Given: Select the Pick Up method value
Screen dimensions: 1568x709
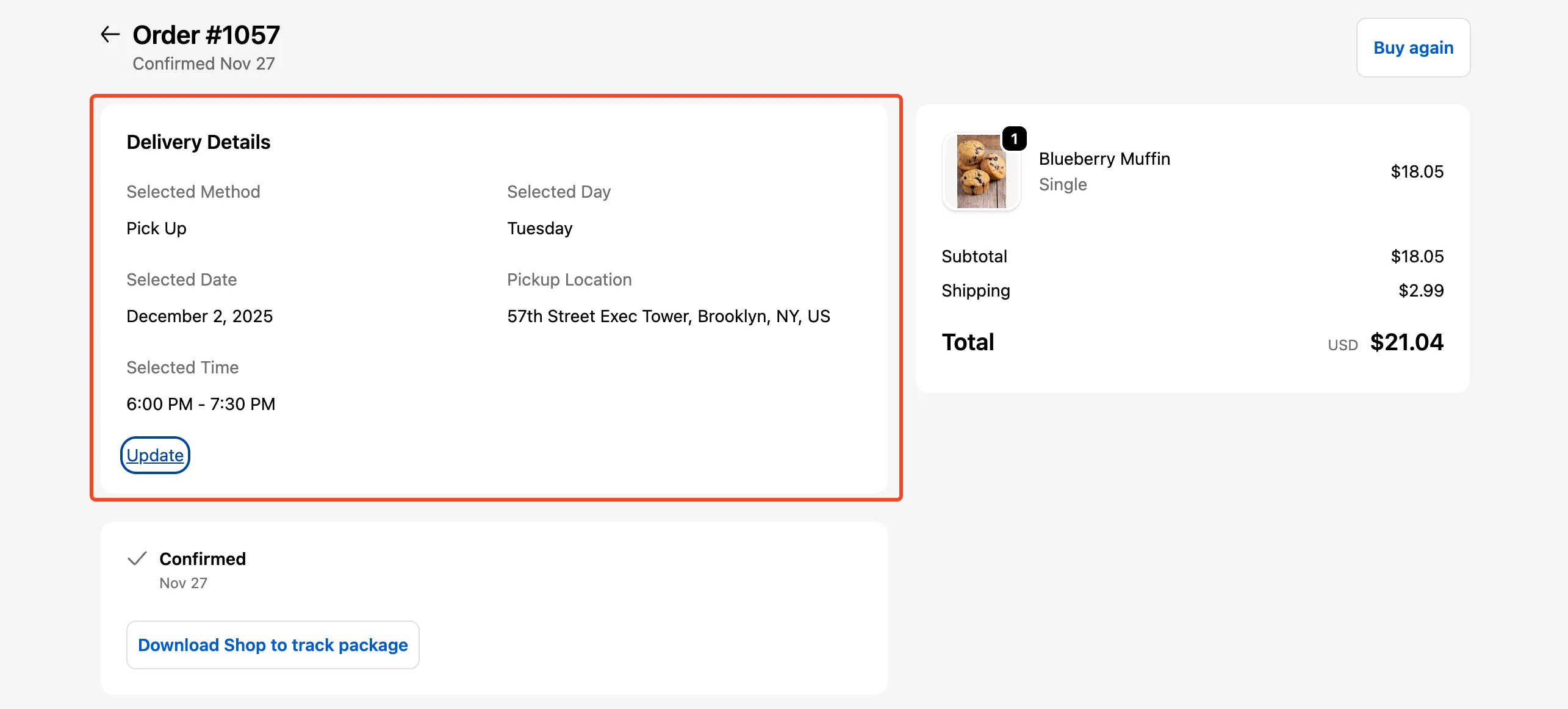Looking at the screenshot, I should [x=156, y=228].
